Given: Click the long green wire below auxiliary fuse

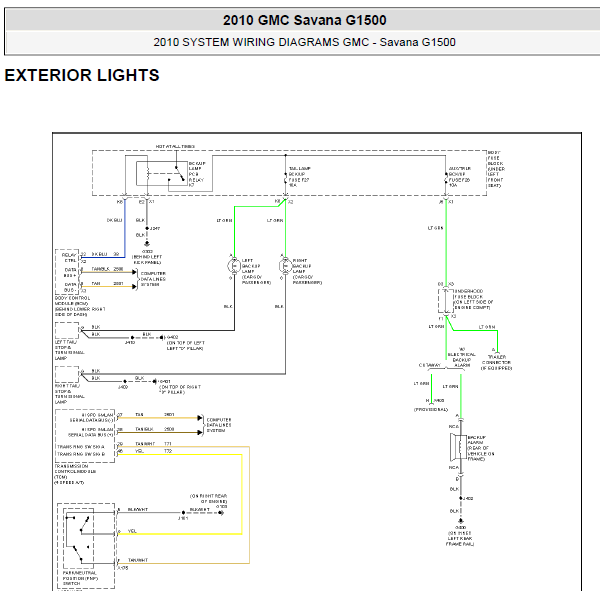Looking at the screenshot, I should tap(446, 245).
